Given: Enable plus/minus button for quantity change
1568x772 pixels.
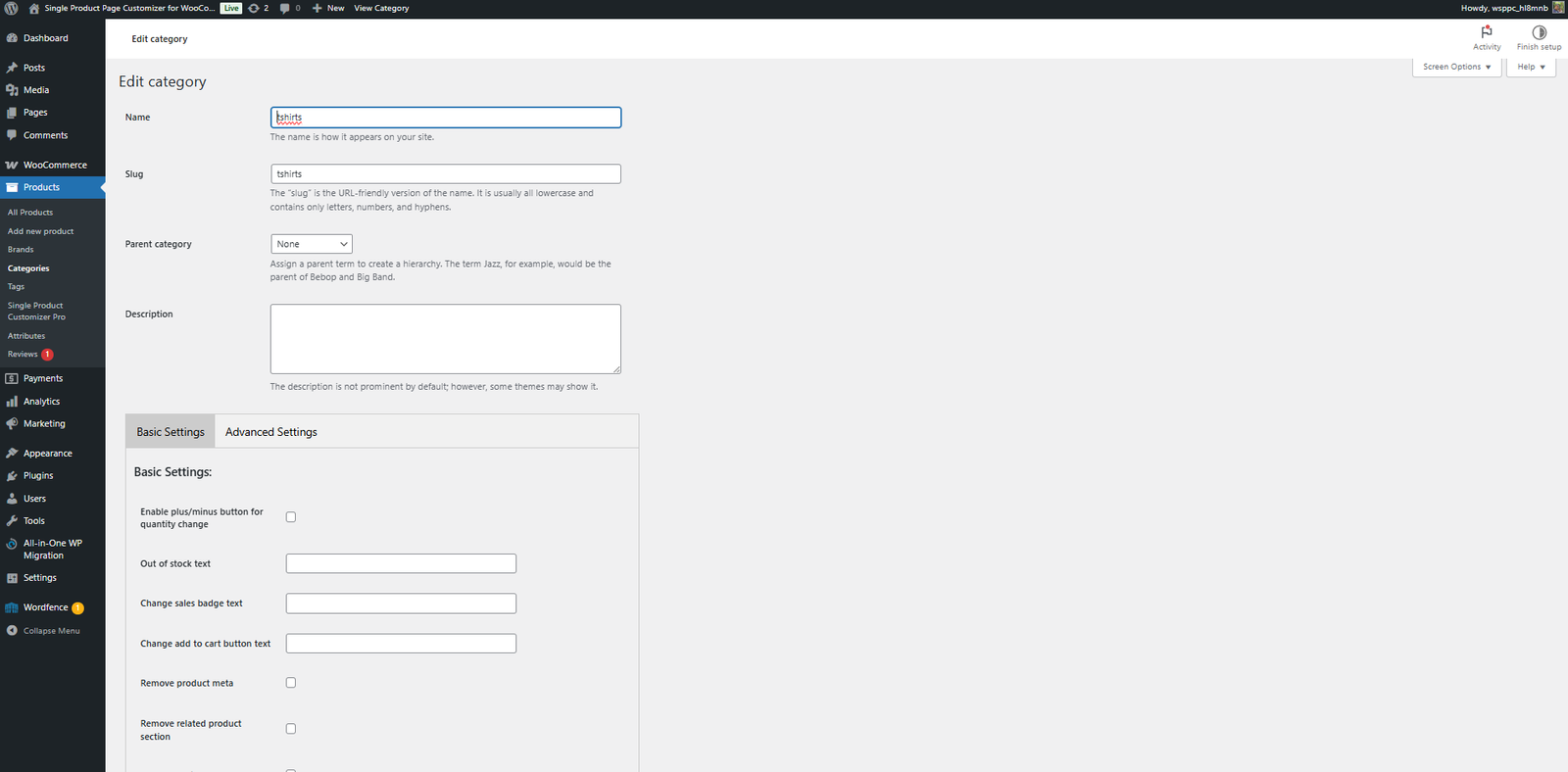Looking at the screenshot, I should coord(291,517).
